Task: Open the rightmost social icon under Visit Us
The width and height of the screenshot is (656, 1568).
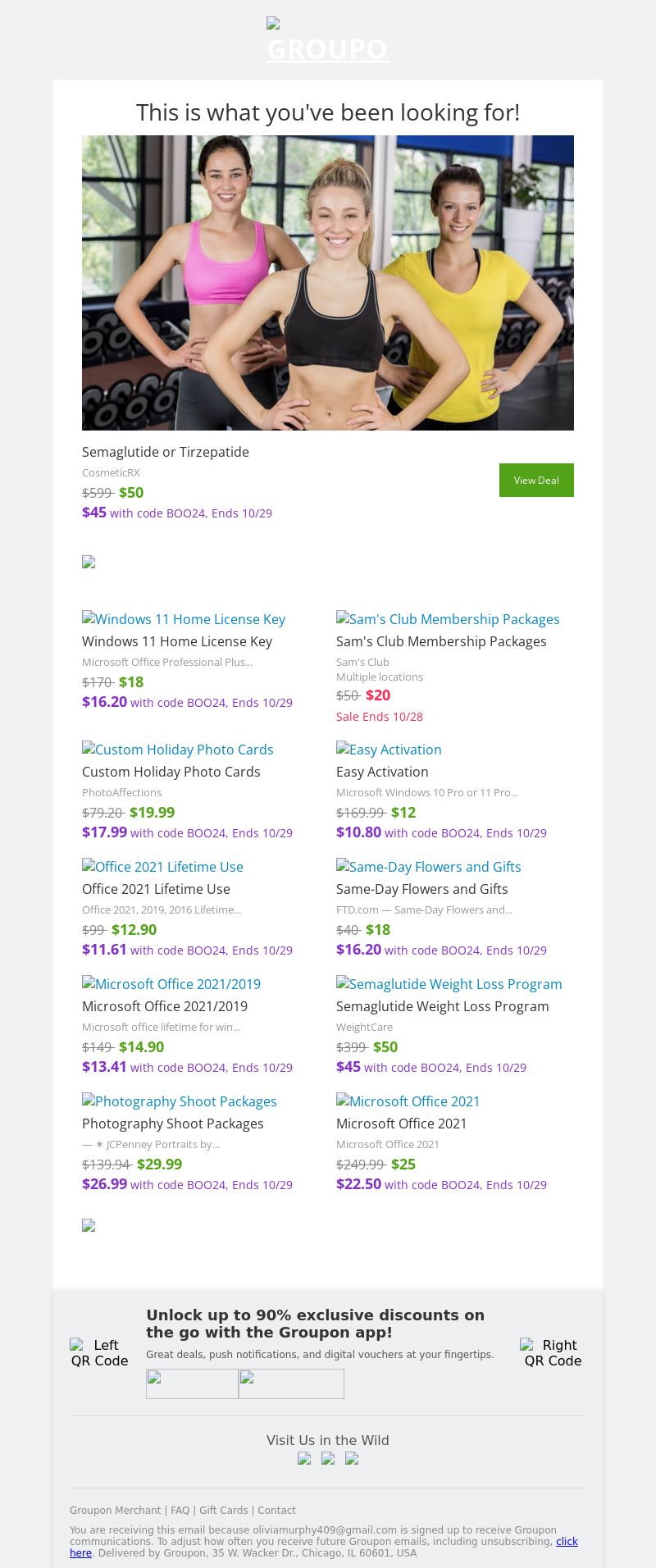Action: coord(352,1458)
